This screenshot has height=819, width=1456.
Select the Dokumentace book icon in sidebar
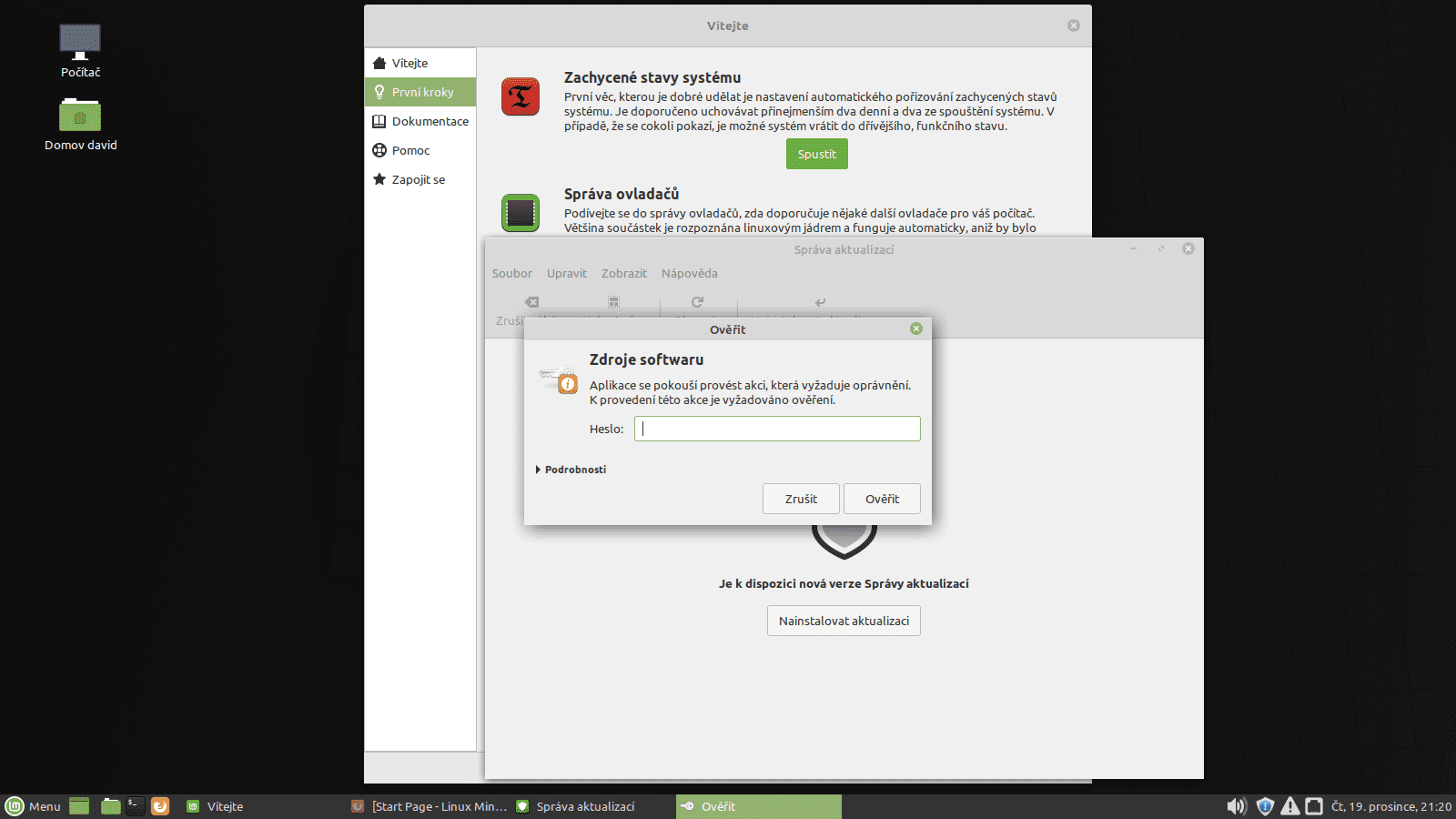pyautogui.click(x=379, y=121)
